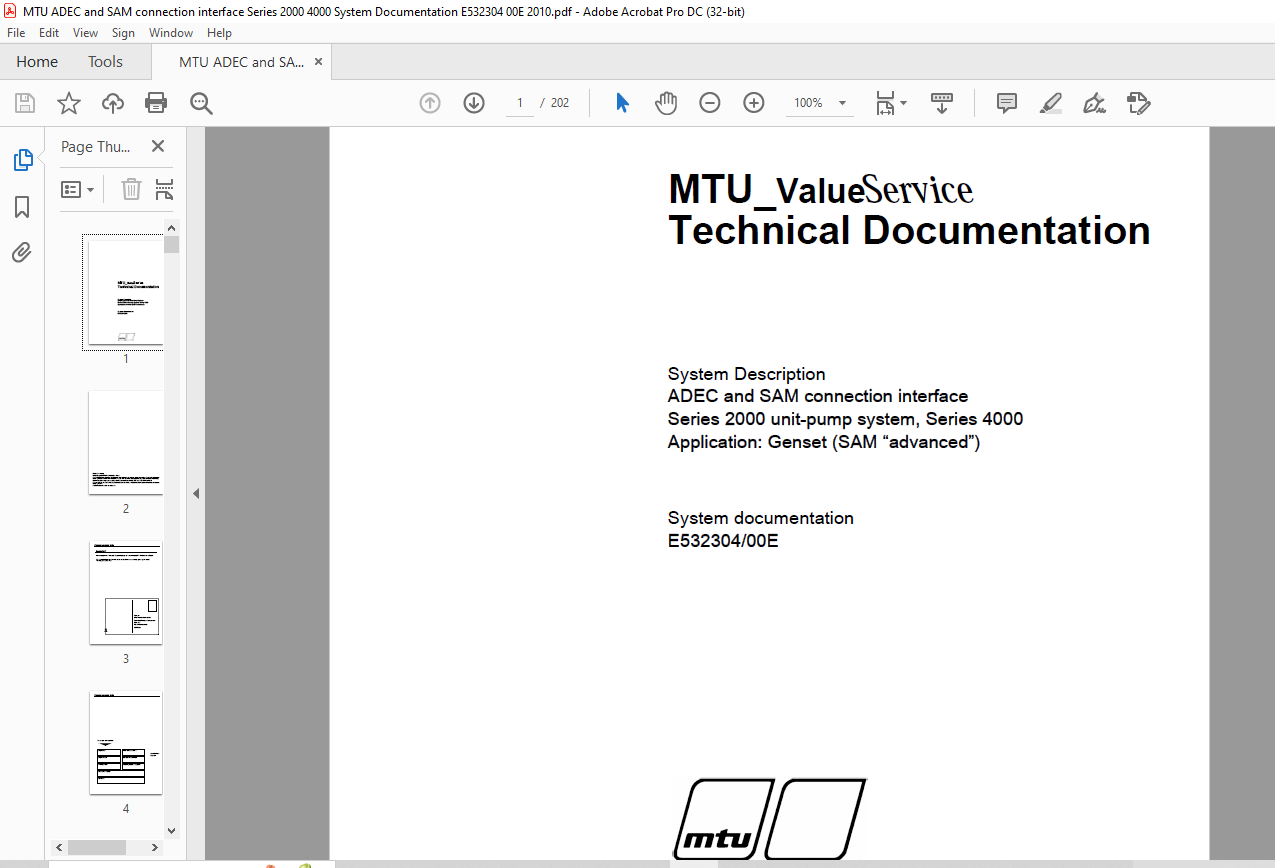The width and height of the screenshot is (1275, 868).
Task: Open the Window menu
Action: click(171, 33)
